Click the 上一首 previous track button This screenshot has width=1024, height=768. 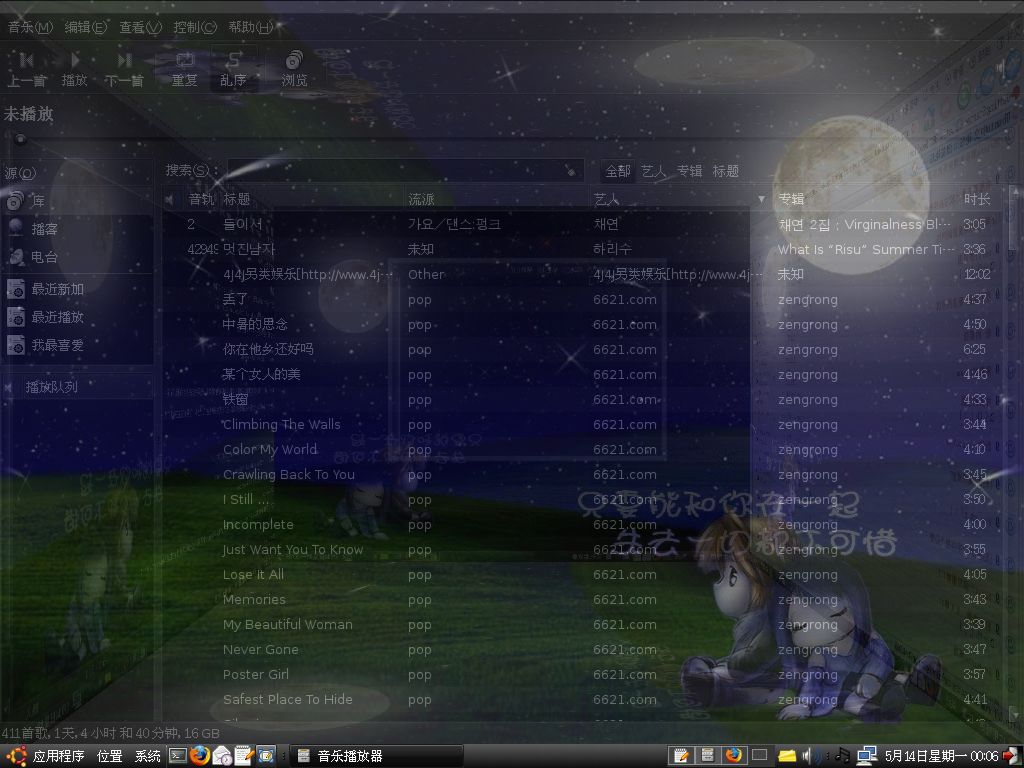tap(27, 69)
